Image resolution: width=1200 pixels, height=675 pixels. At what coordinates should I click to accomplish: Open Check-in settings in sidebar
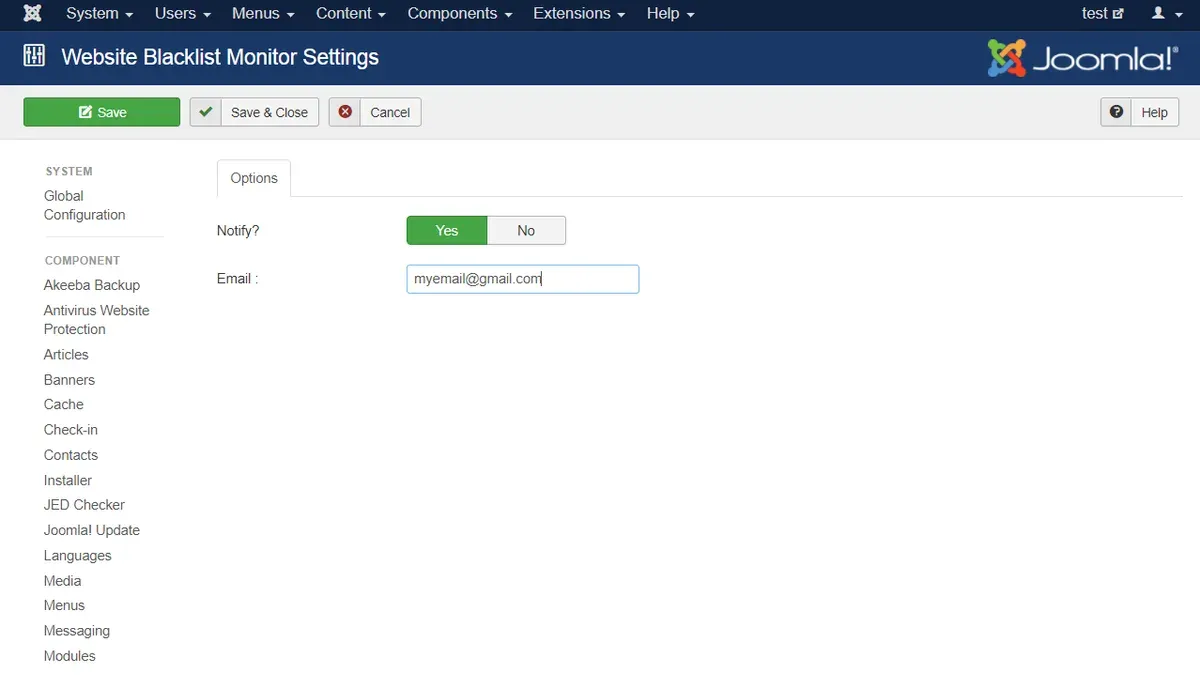(x=71, y=430)
